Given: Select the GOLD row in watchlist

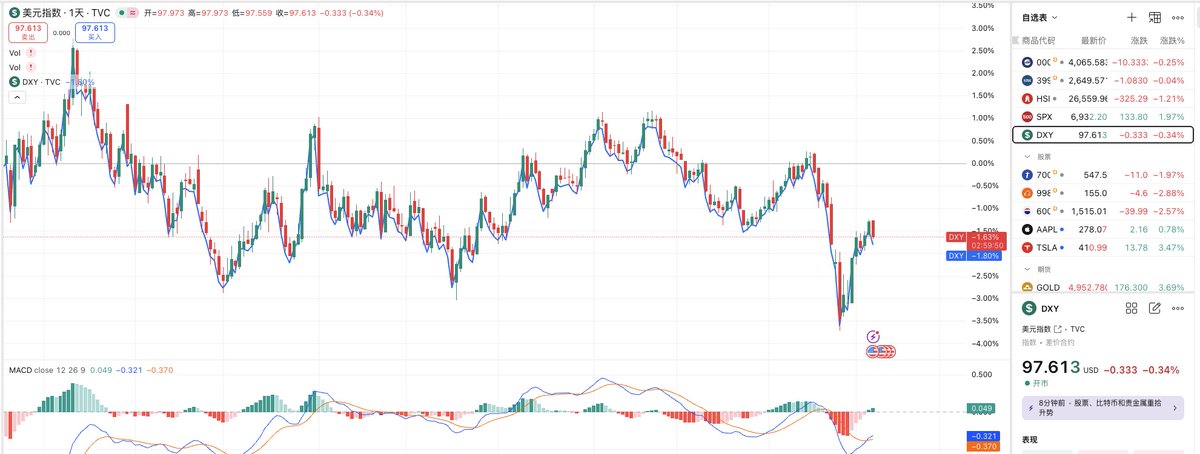Looking at the screenshot, I should [1103, 287].
